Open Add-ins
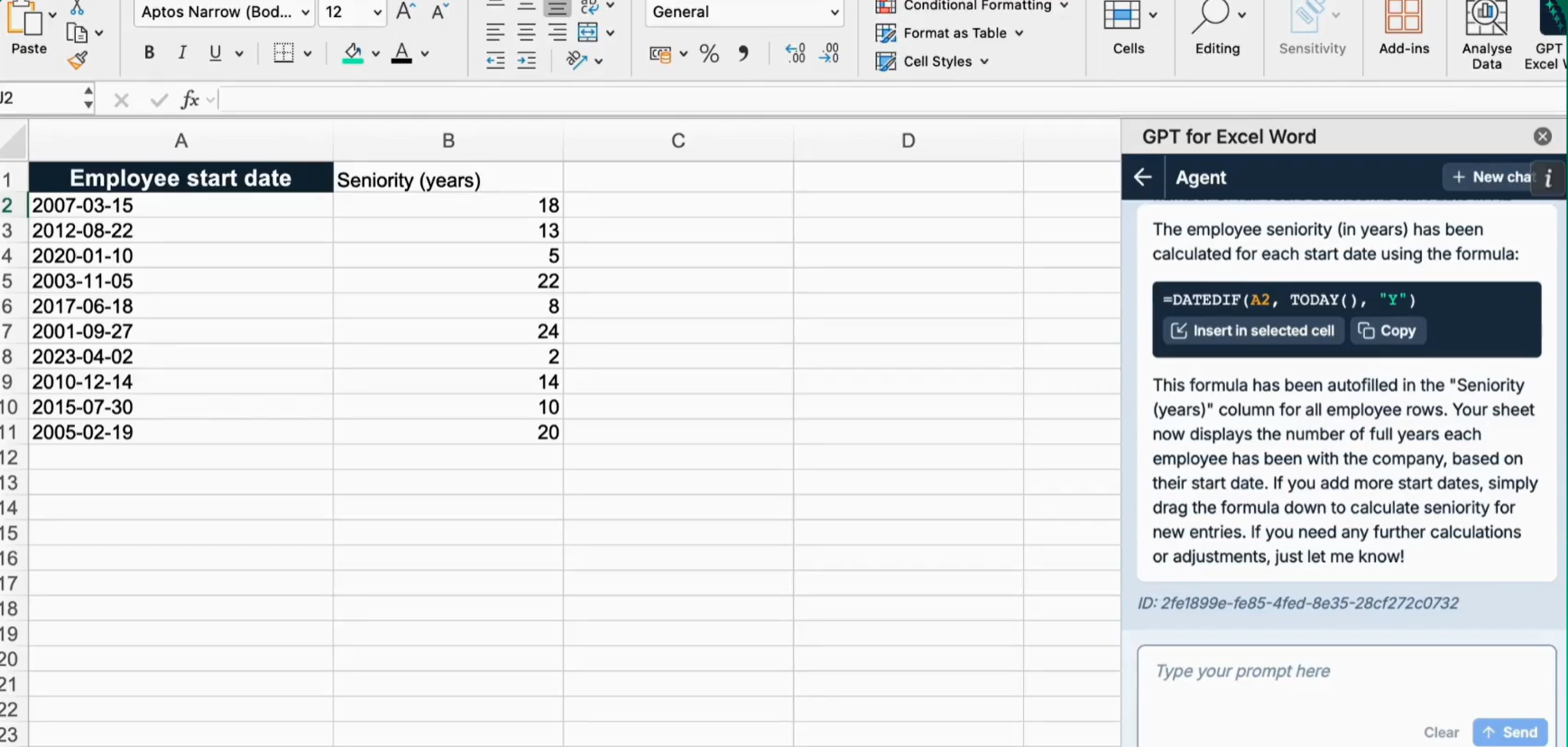The image size is (1568, 747). (1404, 29)
